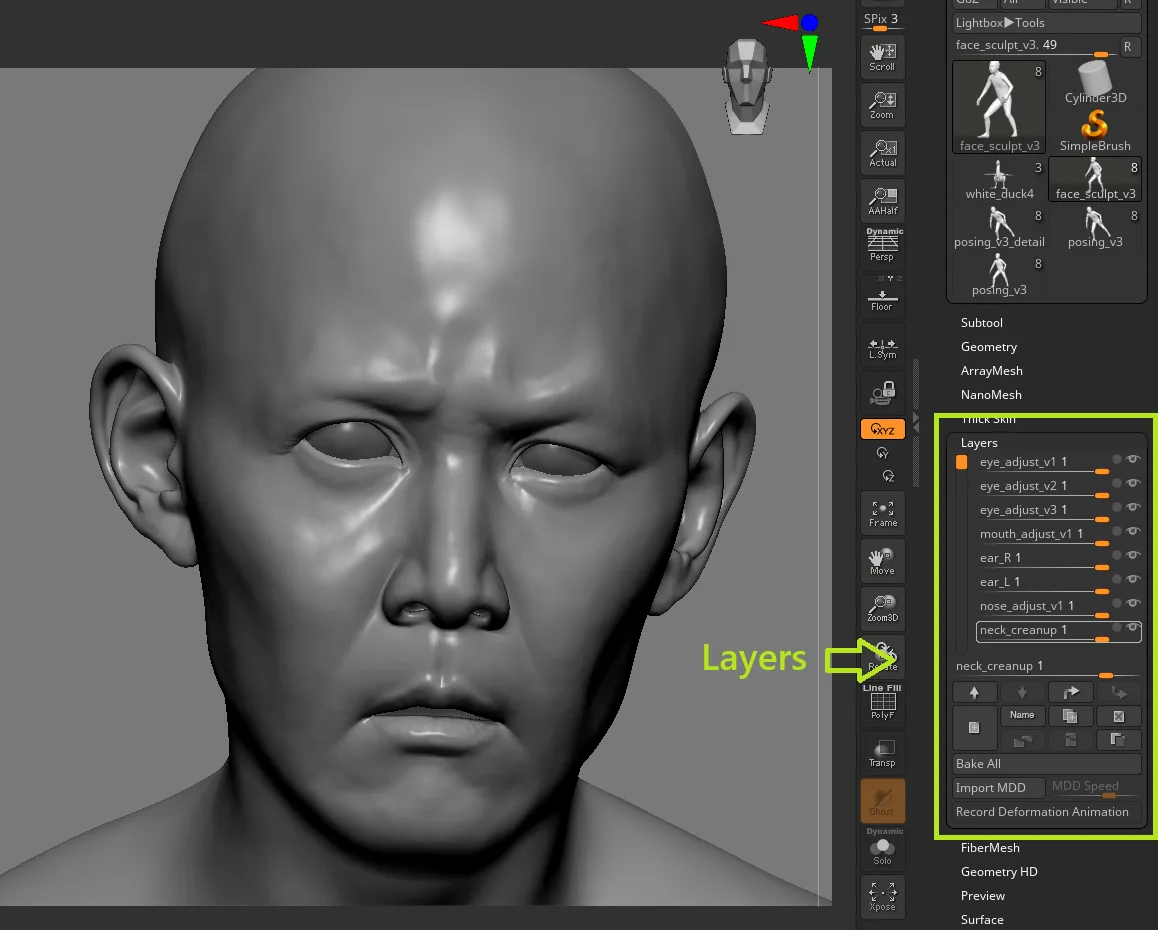Select the neck_creanup layer in list
This screenshot has height=930, width=1158.
click(1058, 630)
